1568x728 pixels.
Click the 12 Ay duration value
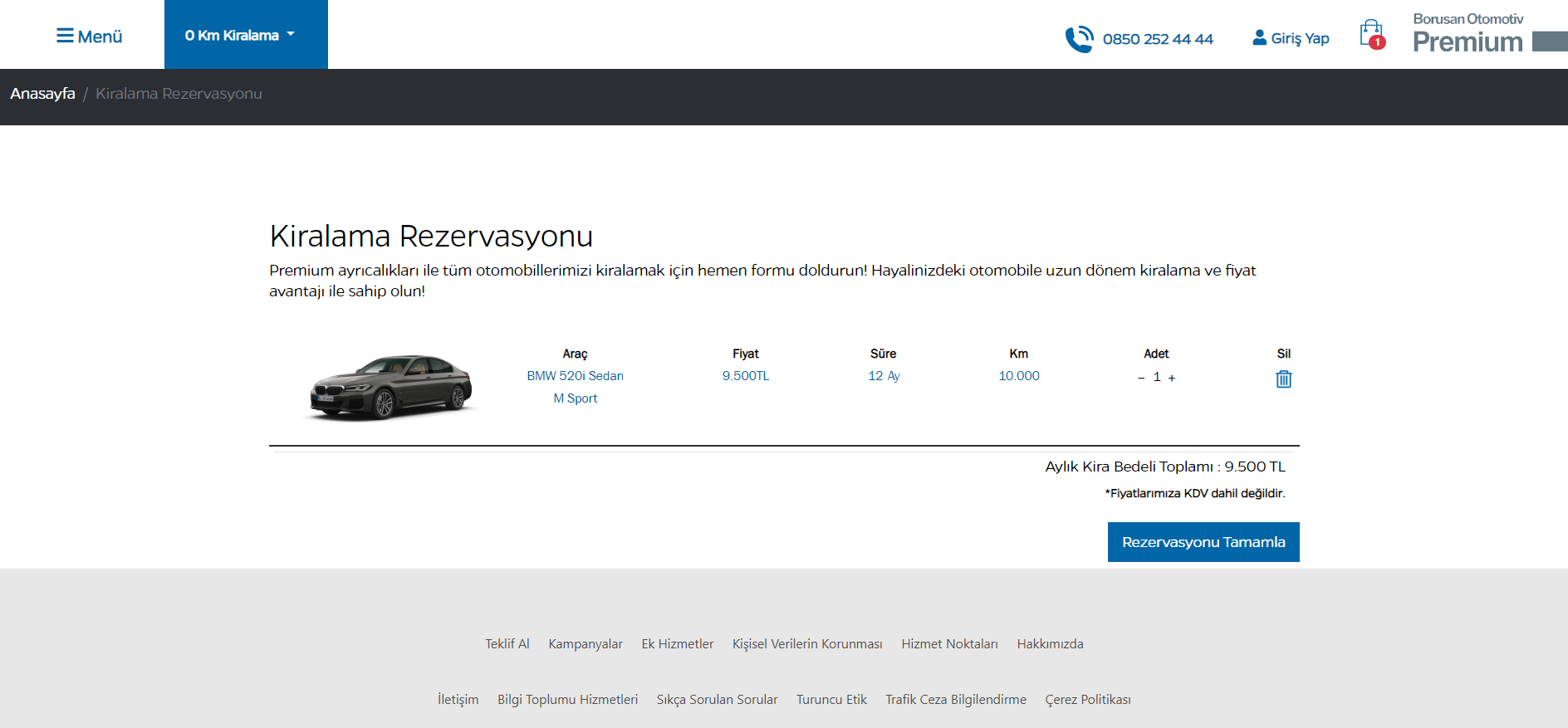[x=884, y=376]
